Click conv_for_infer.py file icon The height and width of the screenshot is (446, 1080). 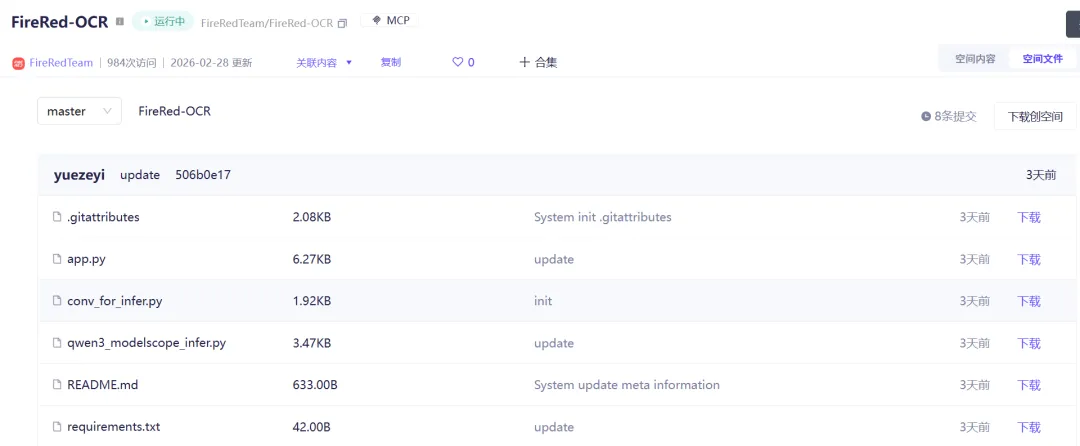[58, 301]
